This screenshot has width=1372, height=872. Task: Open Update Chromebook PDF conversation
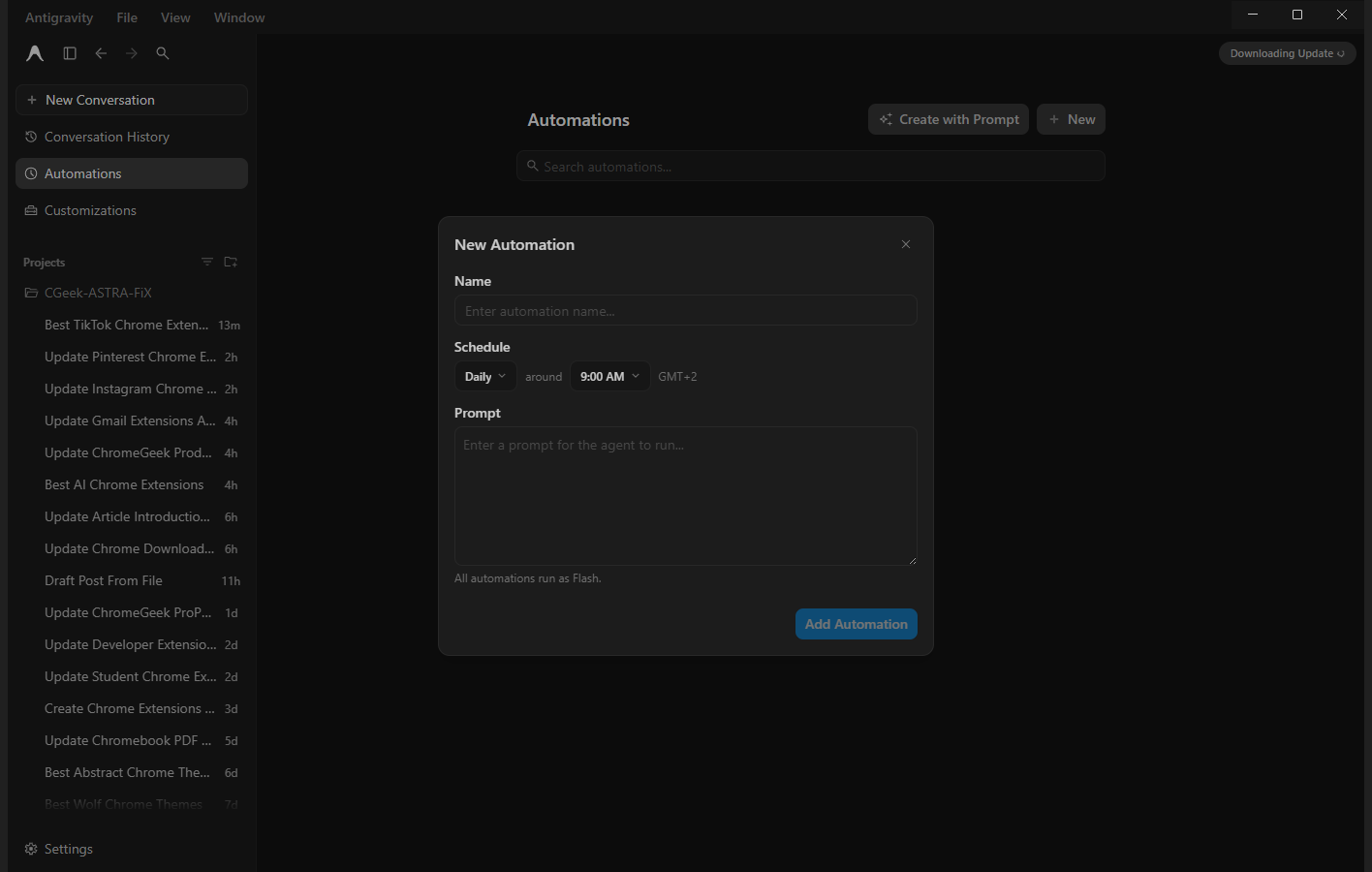132,740
